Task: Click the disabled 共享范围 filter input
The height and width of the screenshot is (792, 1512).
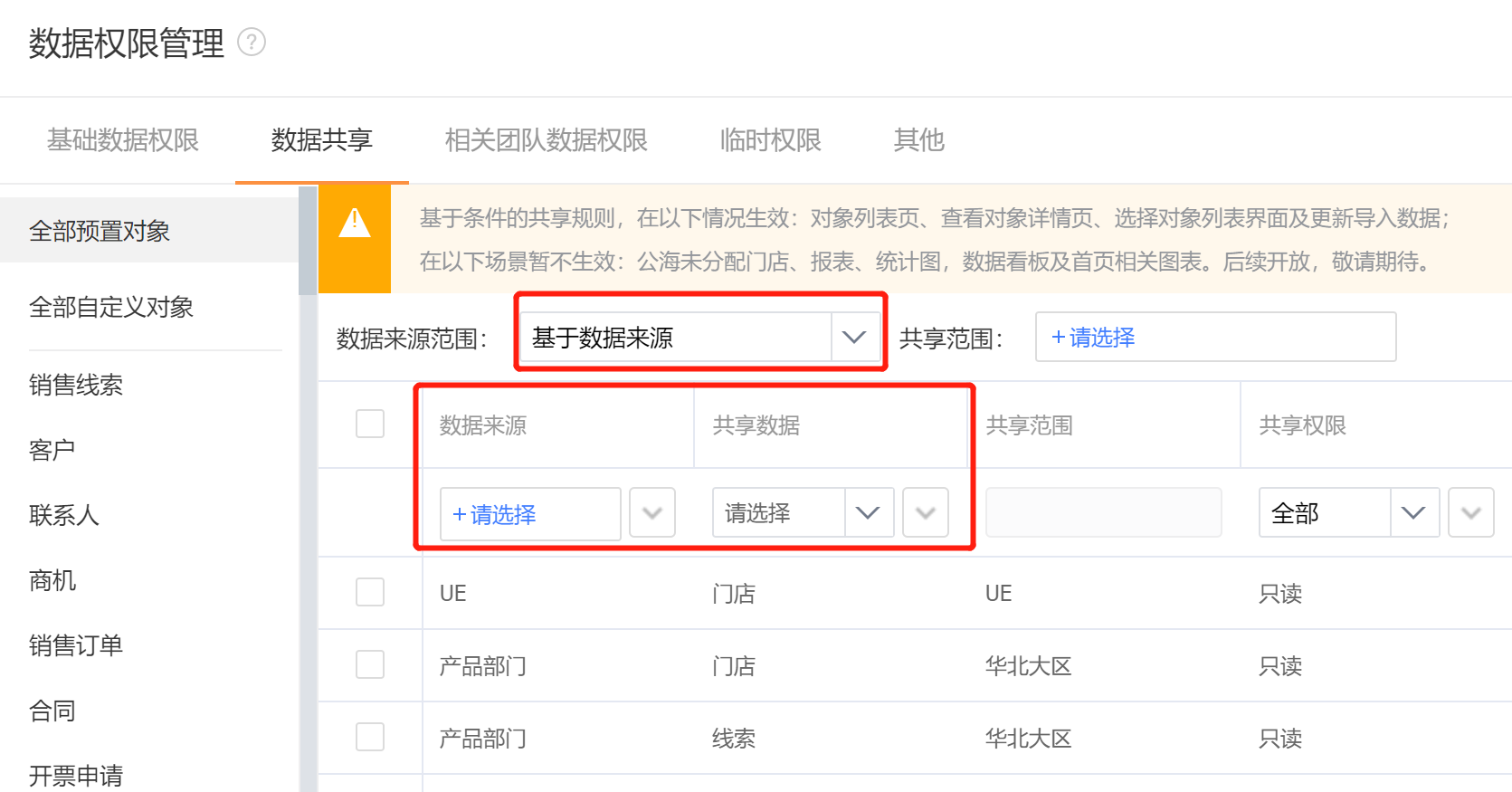Action: coord(1104,512)
